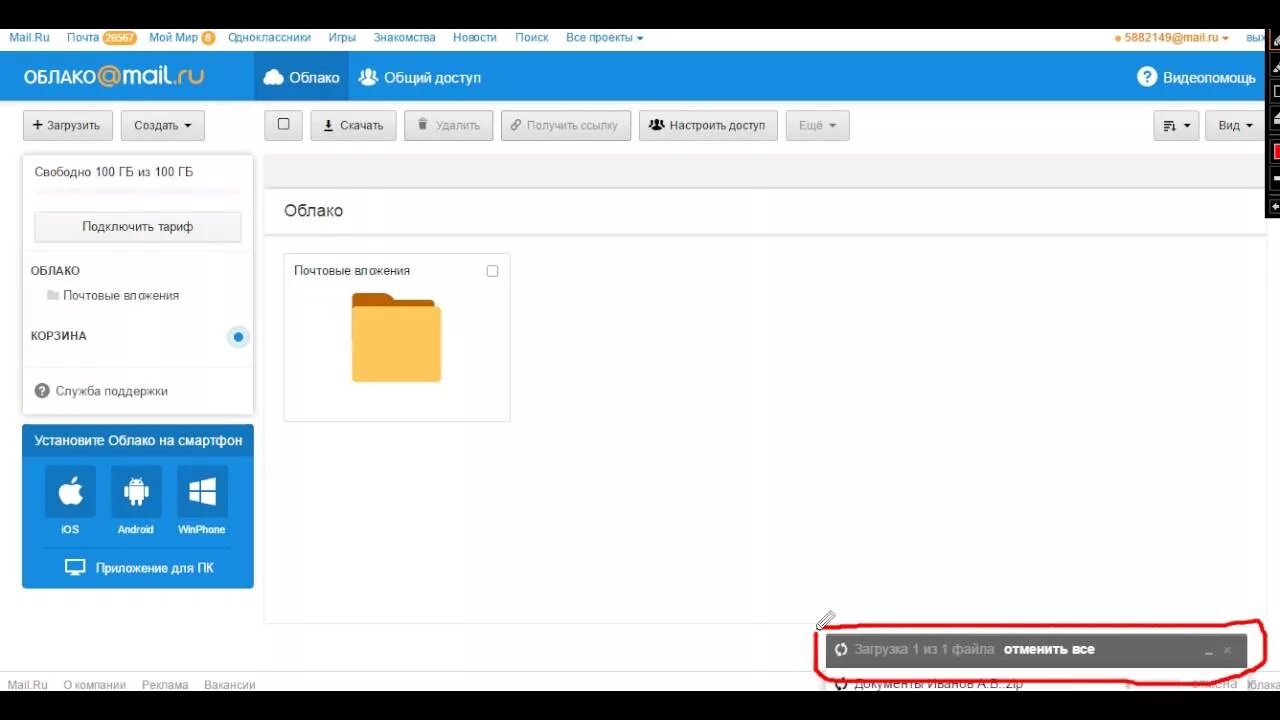
Task: Open Знакомства in top navigation
Action: pos(404,38)
